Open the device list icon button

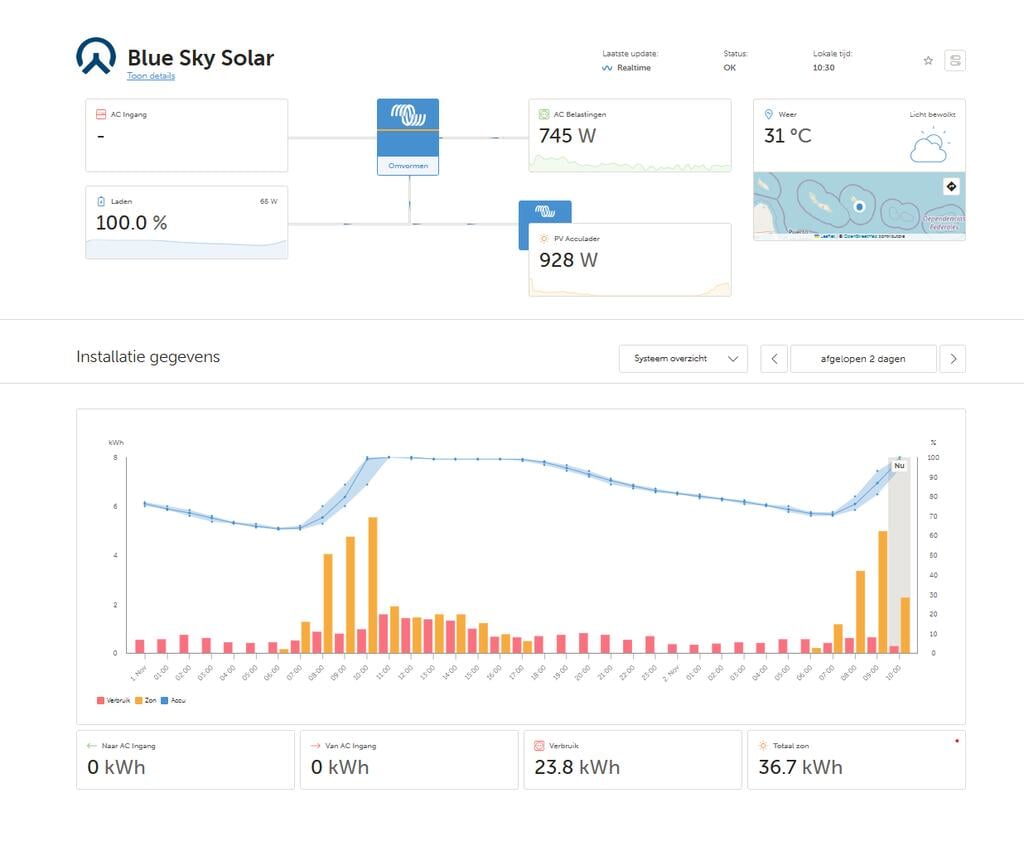pyautogui.click(x=955, y=61)
